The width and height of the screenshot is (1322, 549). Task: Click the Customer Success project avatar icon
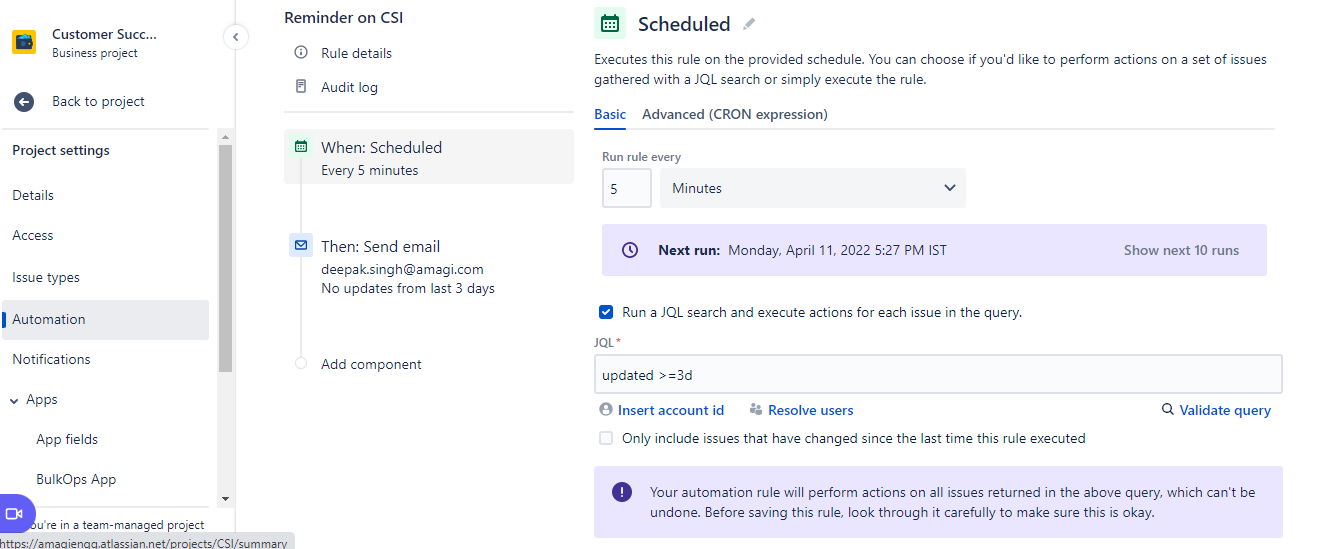24,42
